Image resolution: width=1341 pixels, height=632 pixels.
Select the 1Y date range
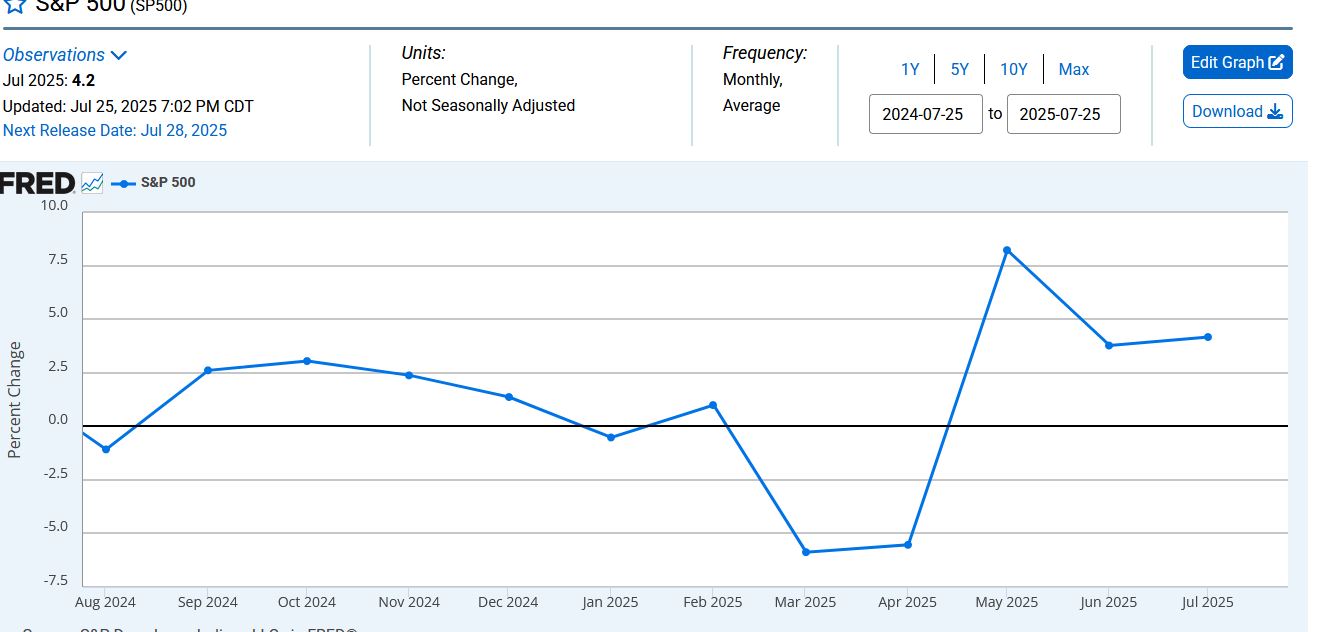click(x=910, y=69)
